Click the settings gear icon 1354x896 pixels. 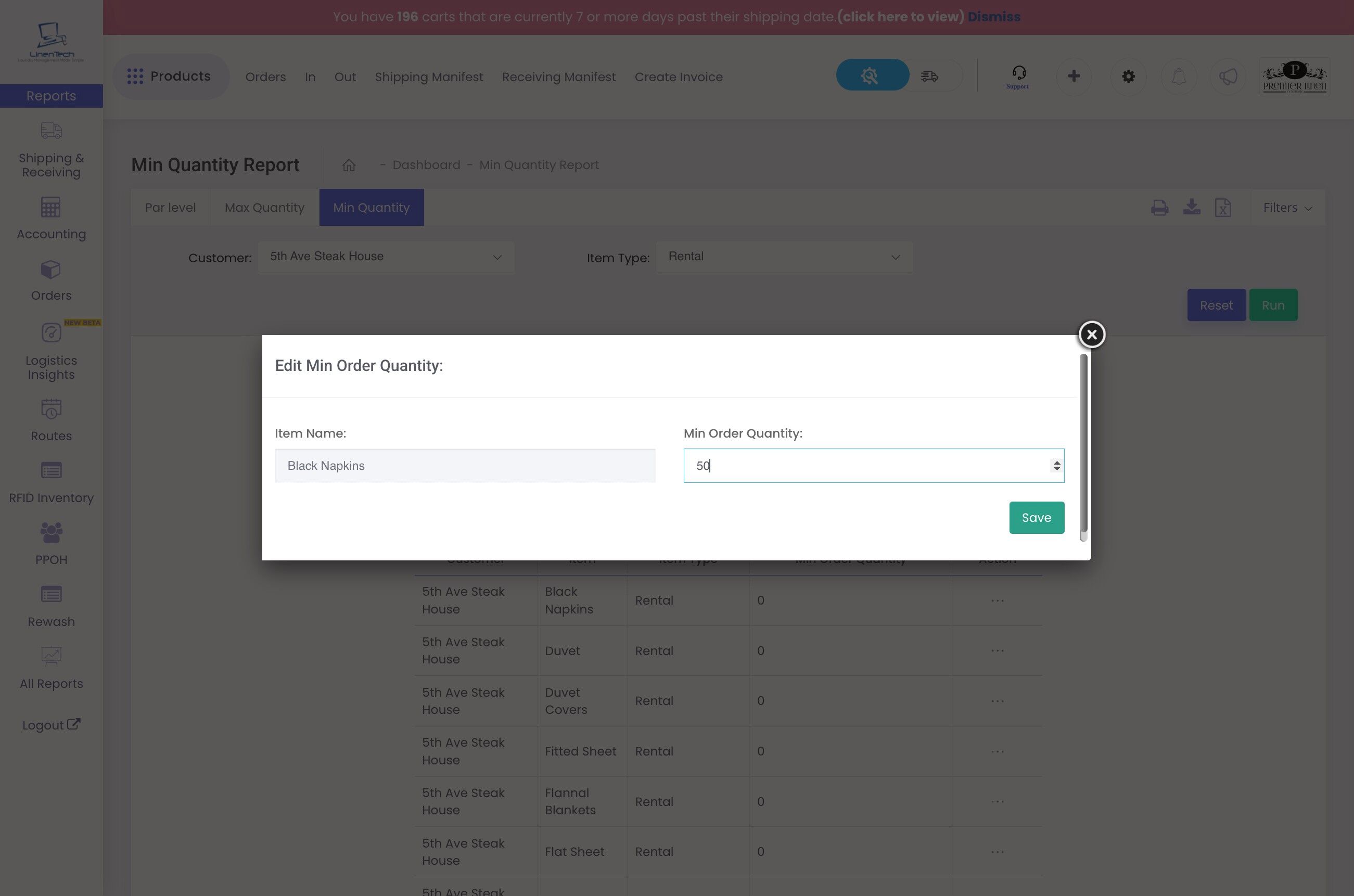[x=1128, y=76]
